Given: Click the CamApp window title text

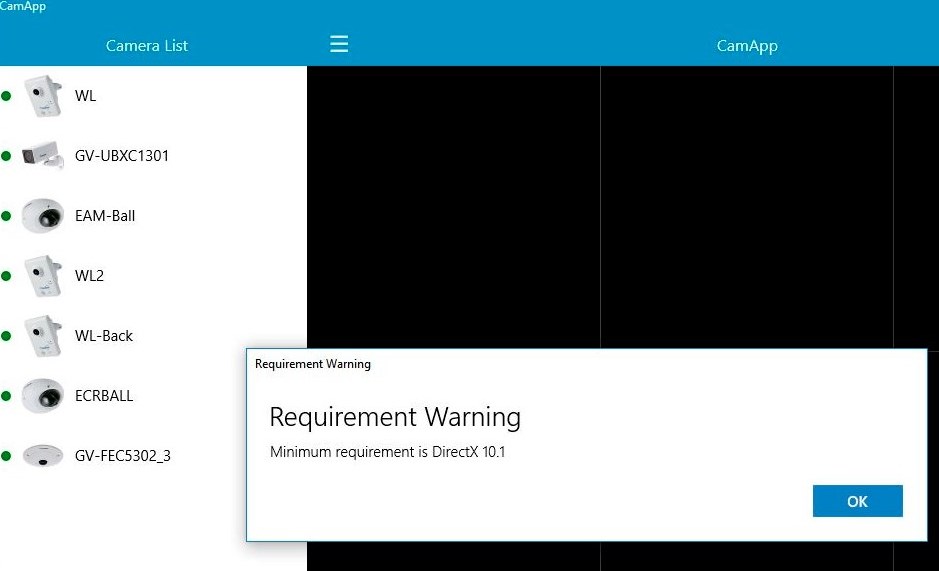Looking at the screenshot, I should coord(23,6).
